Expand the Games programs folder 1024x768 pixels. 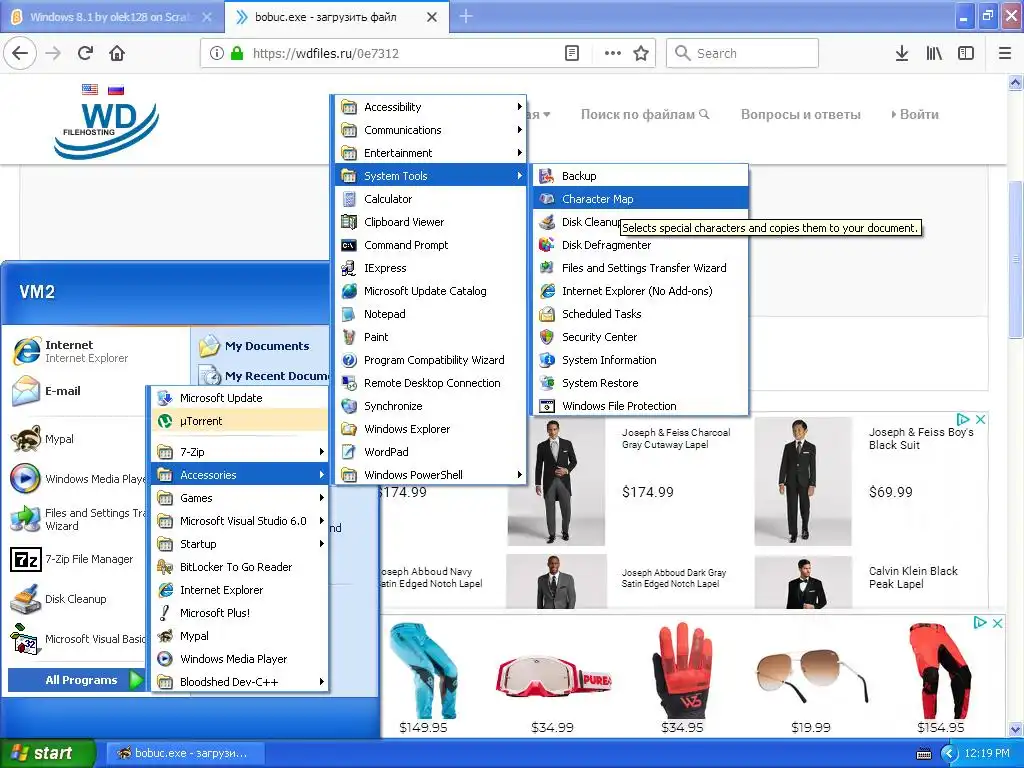click(x=240, y=498)
